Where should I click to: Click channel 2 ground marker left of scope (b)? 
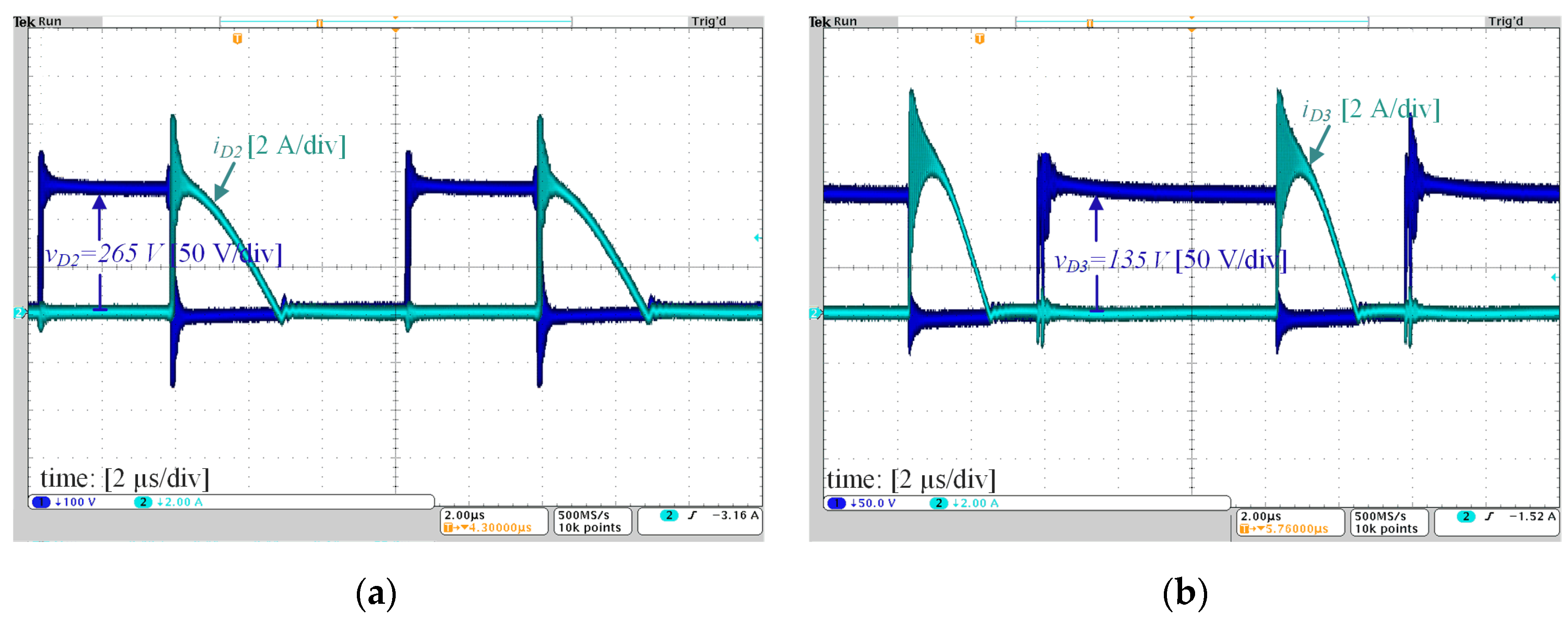[815, 314]
